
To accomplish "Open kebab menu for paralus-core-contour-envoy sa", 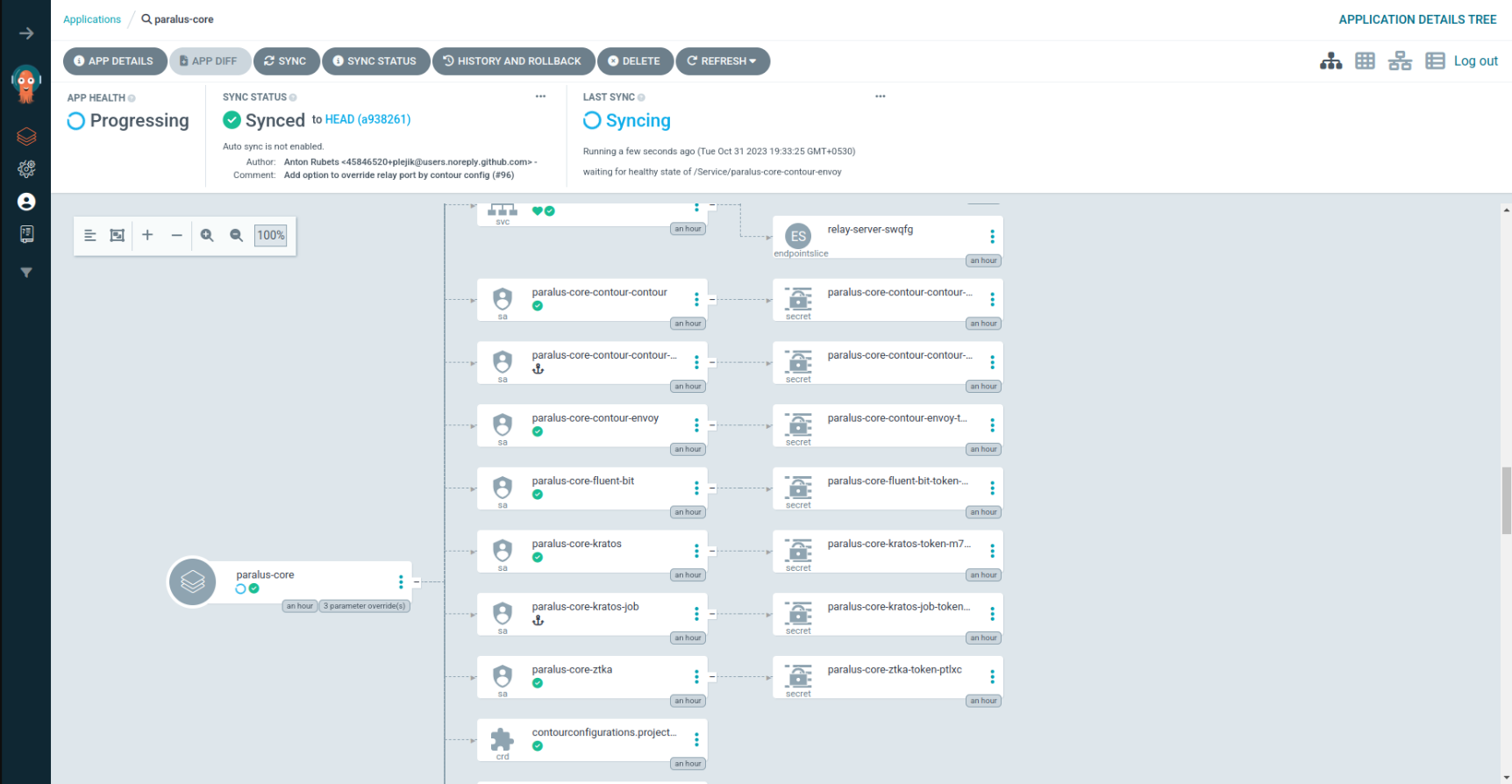I will [696, 425].
